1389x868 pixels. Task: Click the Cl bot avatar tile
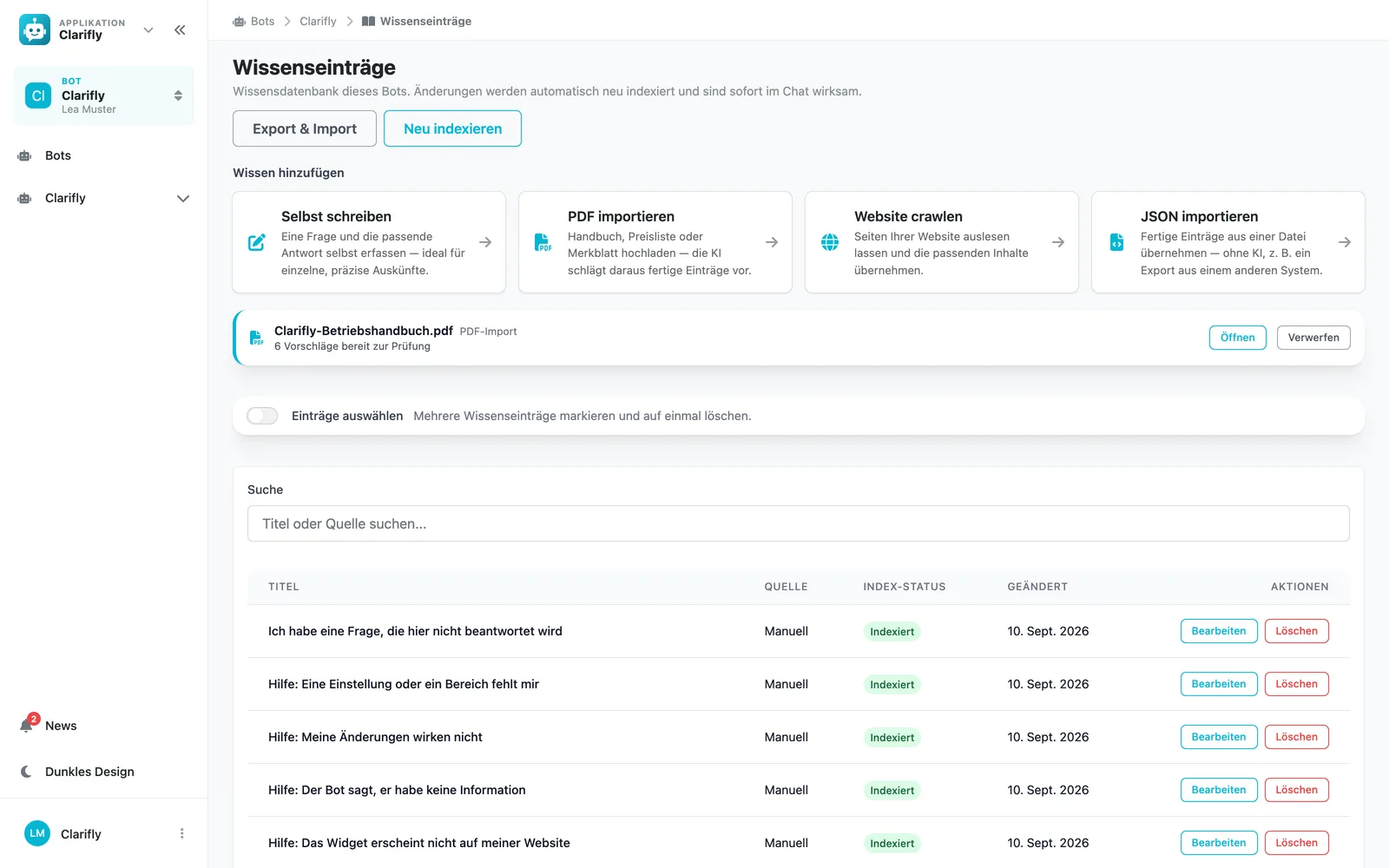tap(38, 95)
